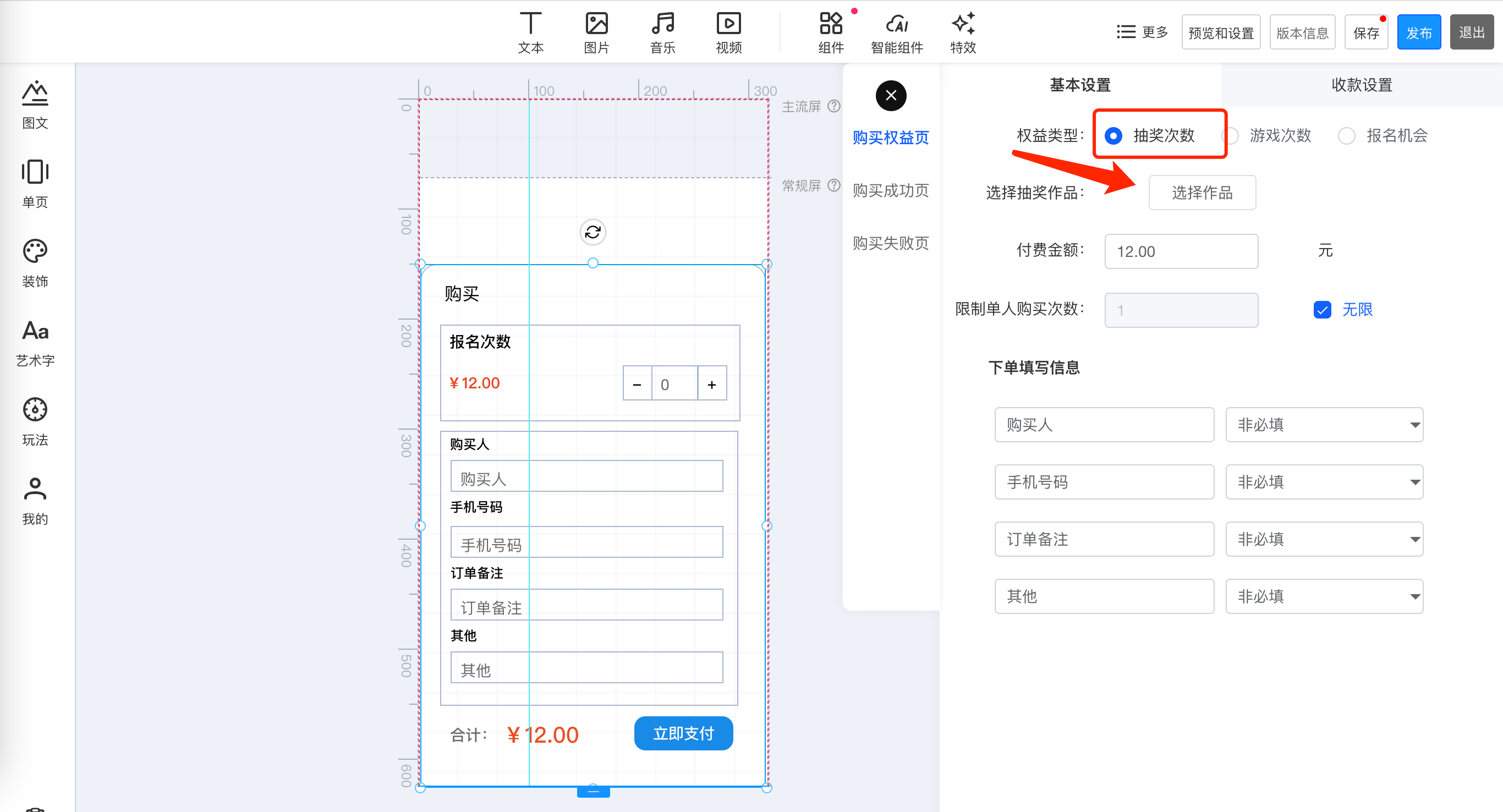Uncheck the 无限 checkbox
The height and width of the screenshot is (812, 1503).
pos(1322,309)
